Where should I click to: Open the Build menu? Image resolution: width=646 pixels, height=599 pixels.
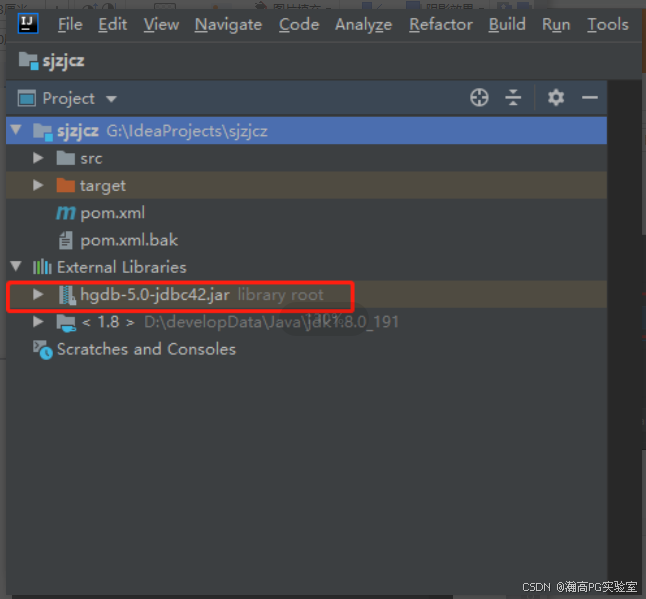pos(507,24)
